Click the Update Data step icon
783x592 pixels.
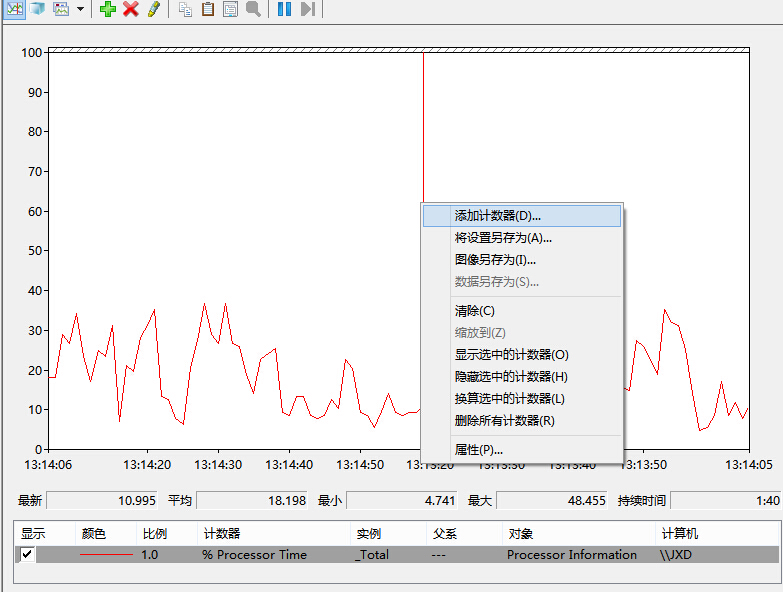pos(308,9)
